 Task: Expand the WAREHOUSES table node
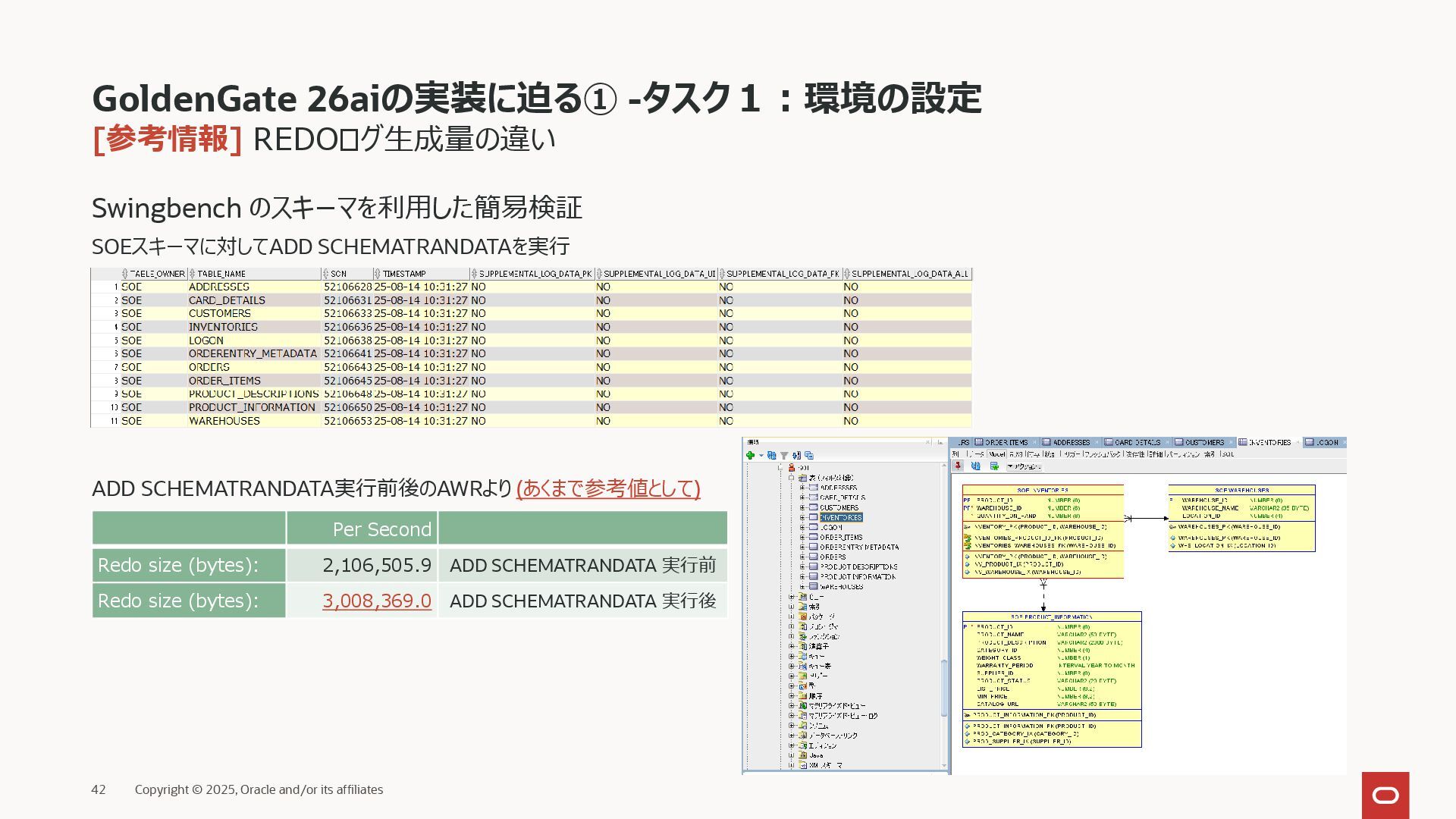802,587
